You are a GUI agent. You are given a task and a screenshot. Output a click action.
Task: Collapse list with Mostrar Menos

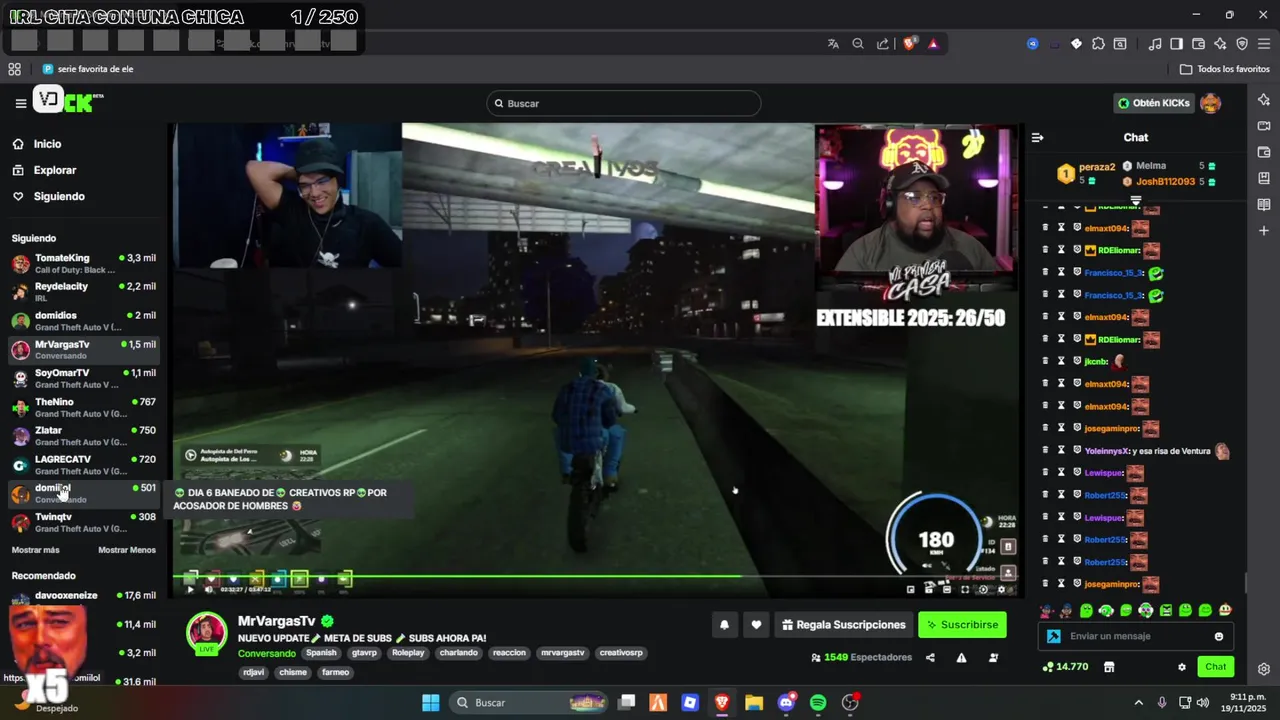point(127,550)
